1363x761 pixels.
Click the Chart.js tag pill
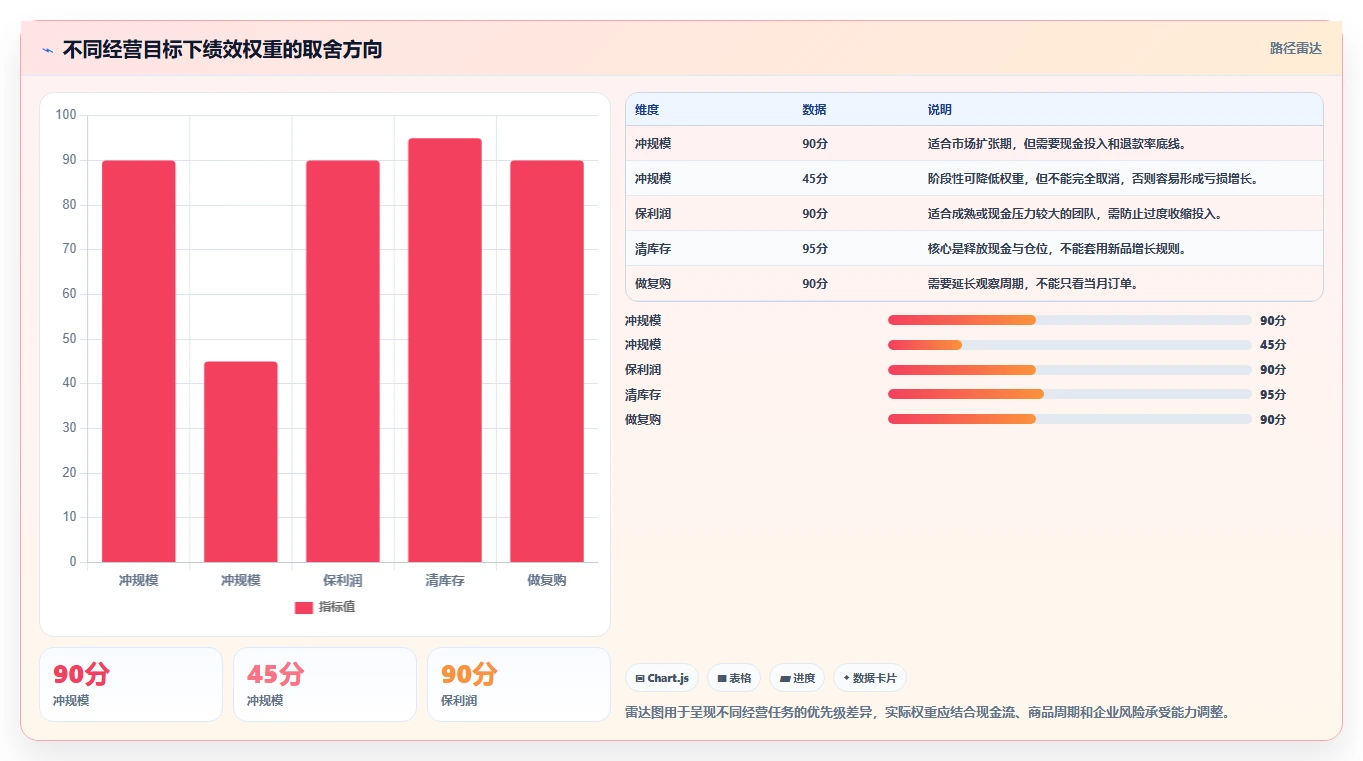(x=662, y=678)
